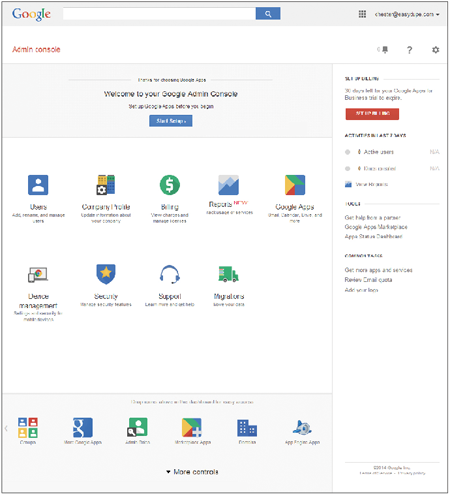Screen dimensions: 450x496
Task: Open the Review Email quota link
Action: [x=368, y=280]
